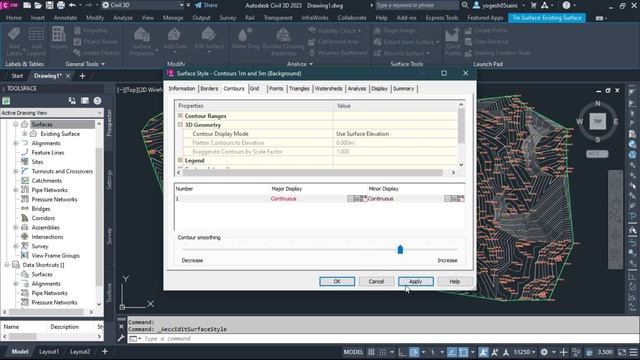Click the search magnifier icon
The height and width of the screenshot is (360, 640).
click(465, 5)
